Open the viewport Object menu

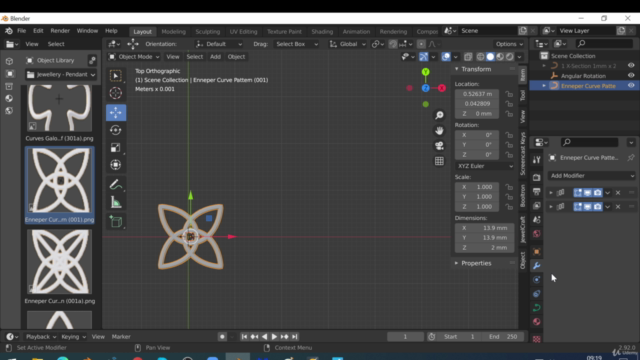(x=236, y=57)
